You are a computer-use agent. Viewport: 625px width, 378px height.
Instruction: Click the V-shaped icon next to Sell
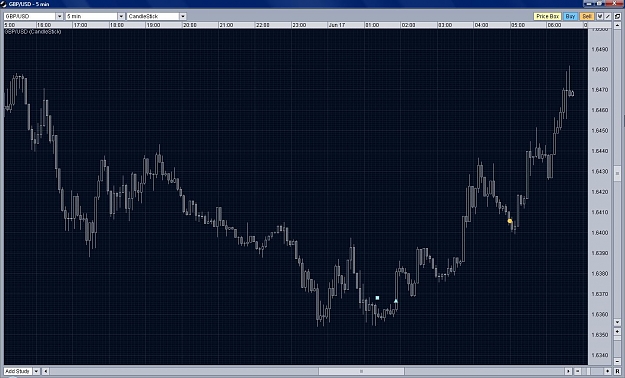(x=600, y=16)
